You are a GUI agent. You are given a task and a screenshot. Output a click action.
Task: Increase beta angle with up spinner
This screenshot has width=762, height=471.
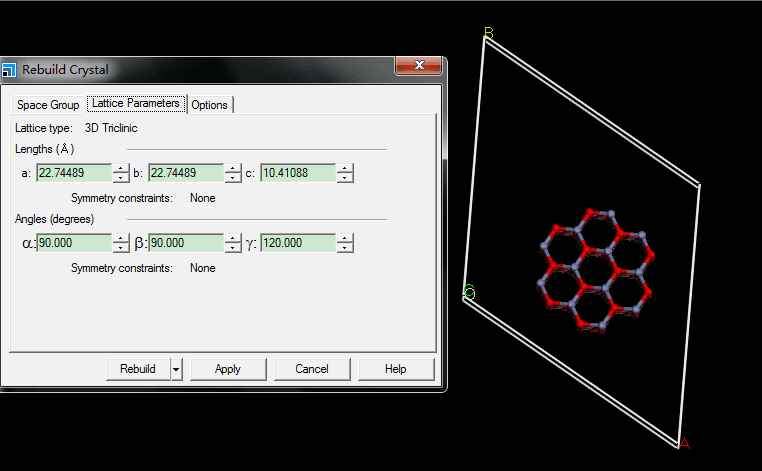pyautogui.click(x=233, y=238)
